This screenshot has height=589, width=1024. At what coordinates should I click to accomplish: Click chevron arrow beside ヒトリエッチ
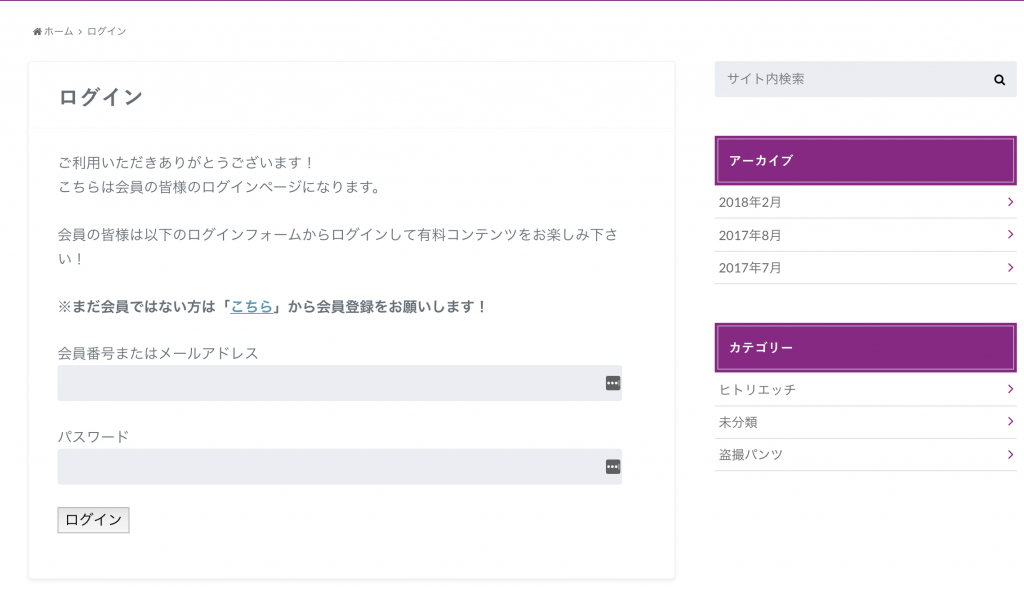click(x=1010, y=389)
